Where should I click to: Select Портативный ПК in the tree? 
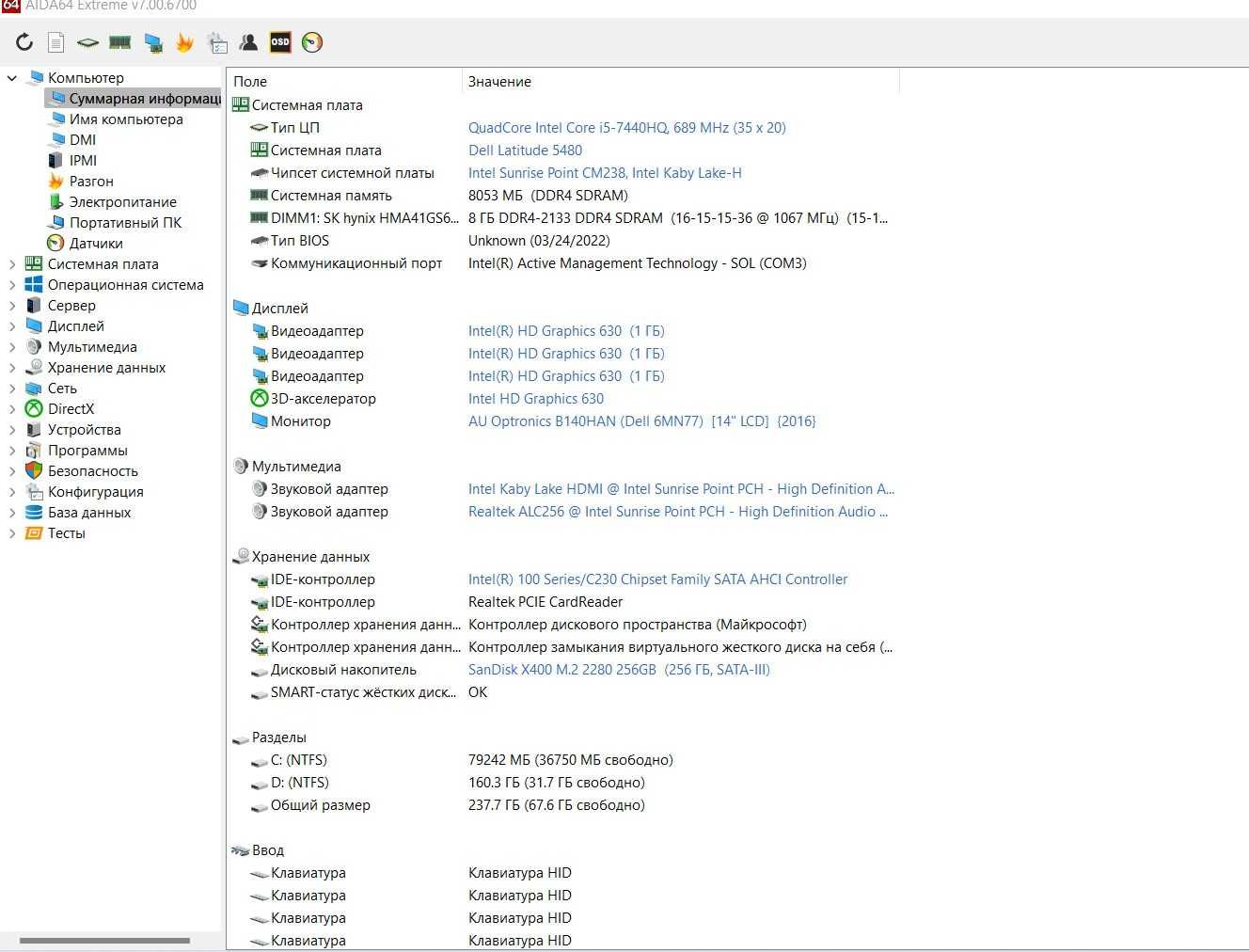click(x=125, y=223)
